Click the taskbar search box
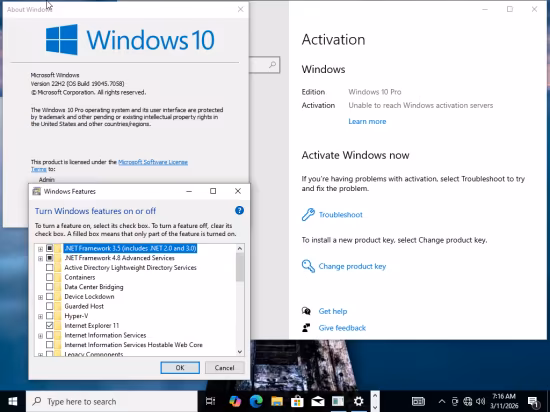Screen dimensions: 550x412 click(112, 401)
